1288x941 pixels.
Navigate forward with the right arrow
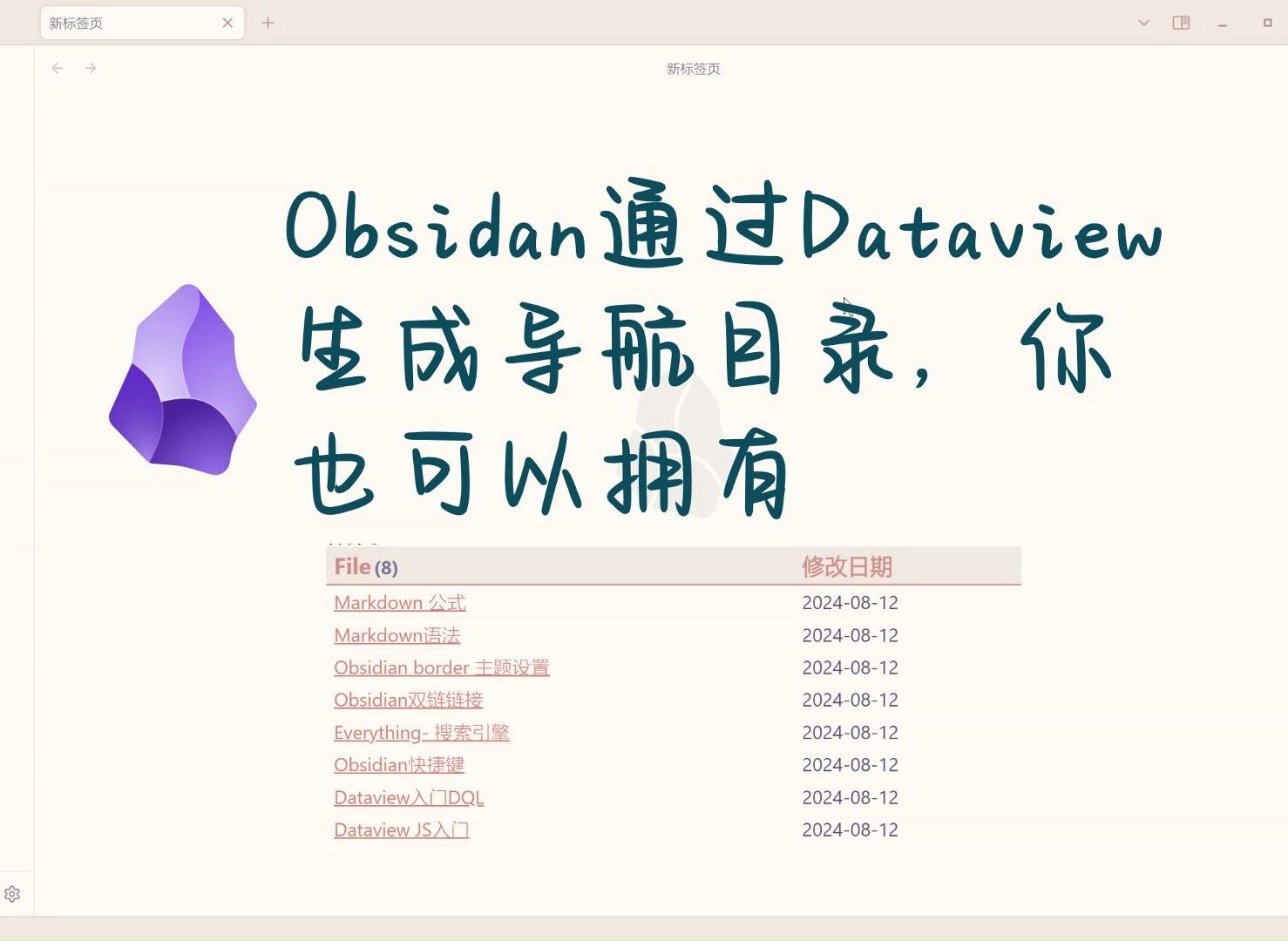click(x=91, y=68)
